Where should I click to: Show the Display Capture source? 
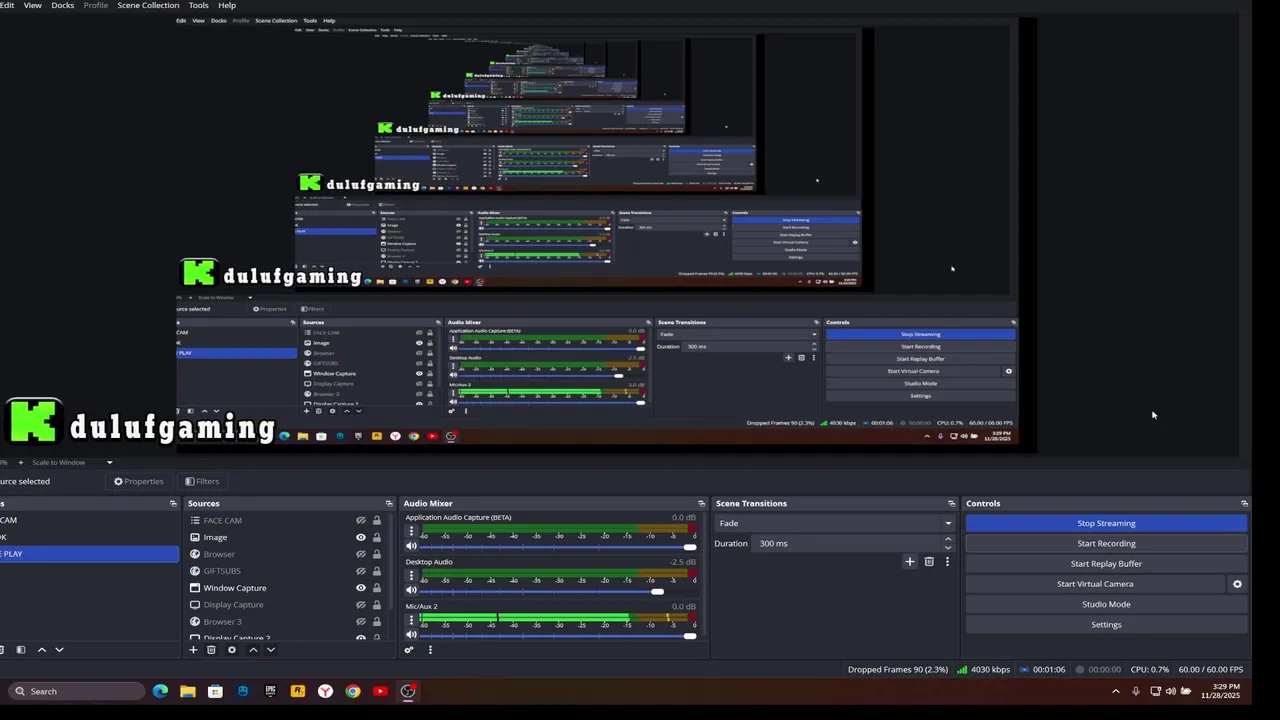click(x=361, y=605)
